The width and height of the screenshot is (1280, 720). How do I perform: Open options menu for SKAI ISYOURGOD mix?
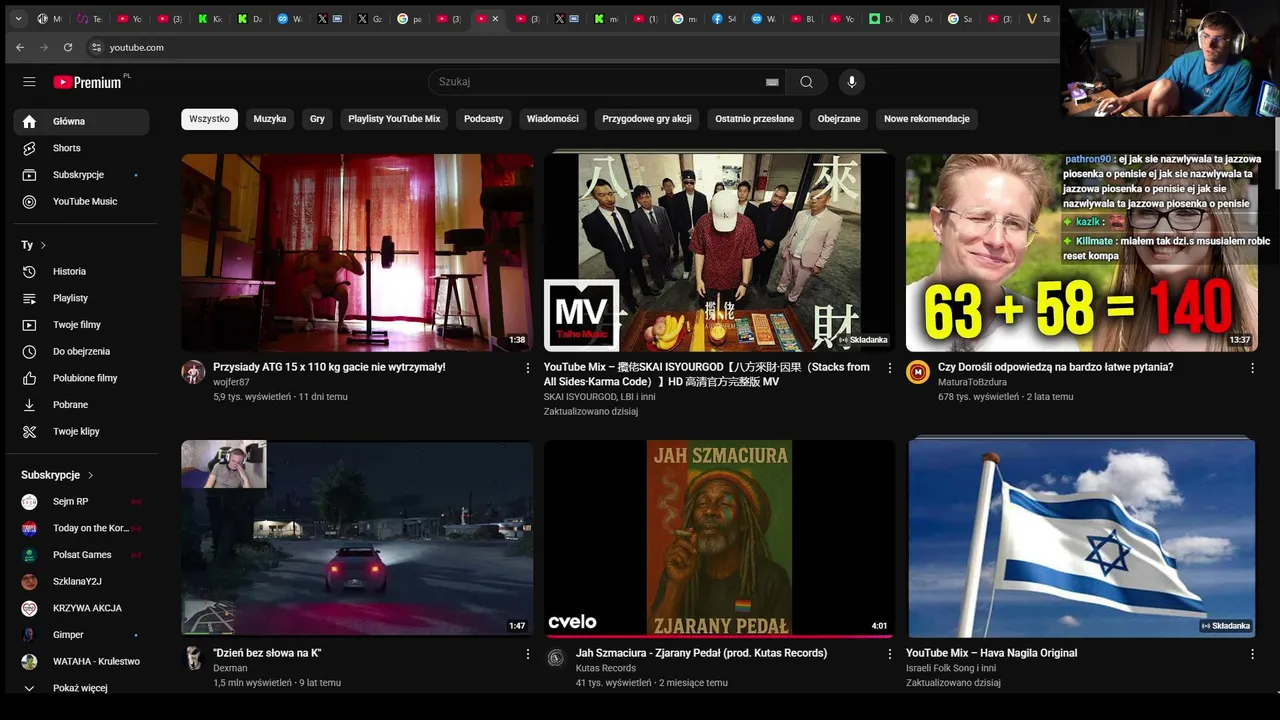pyautogui.click(x=890, y=368)
